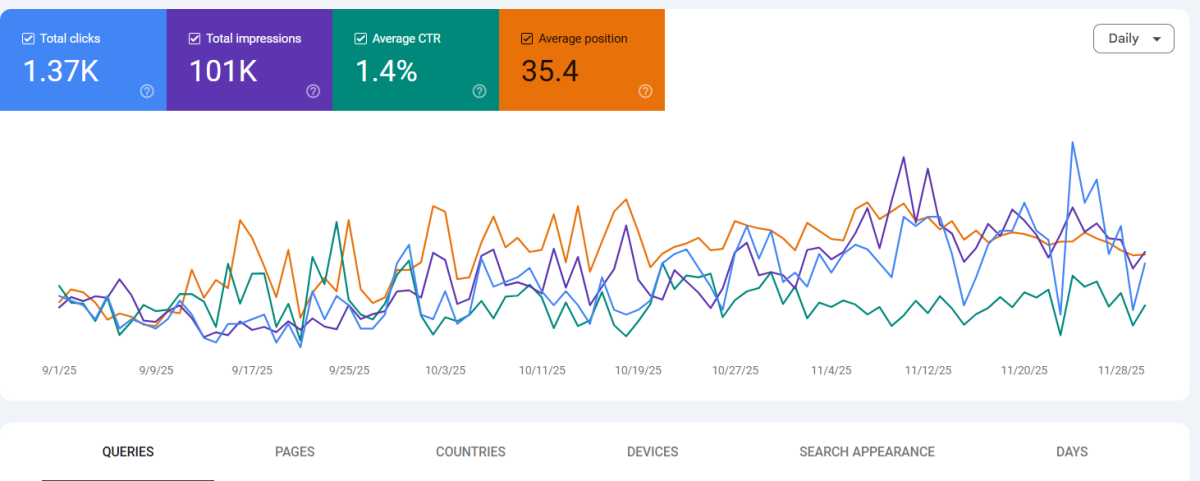Click the 1.37K total clicks value
The image size is (1200, 481).
[60, 72]
